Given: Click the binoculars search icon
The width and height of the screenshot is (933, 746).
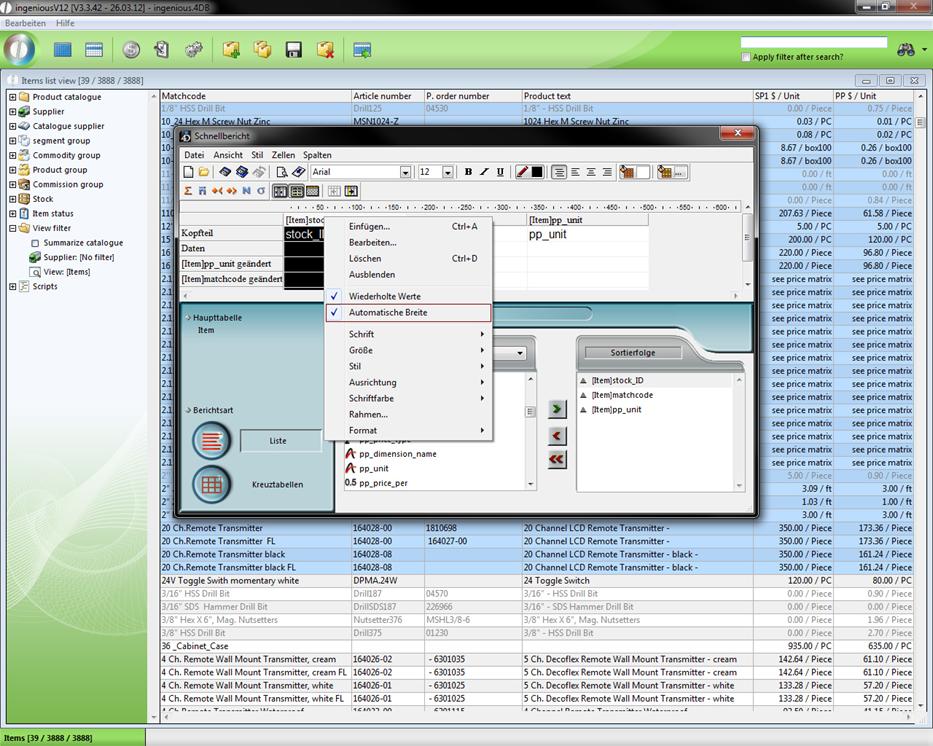Looking at the screenshot, I should (906, 49).
